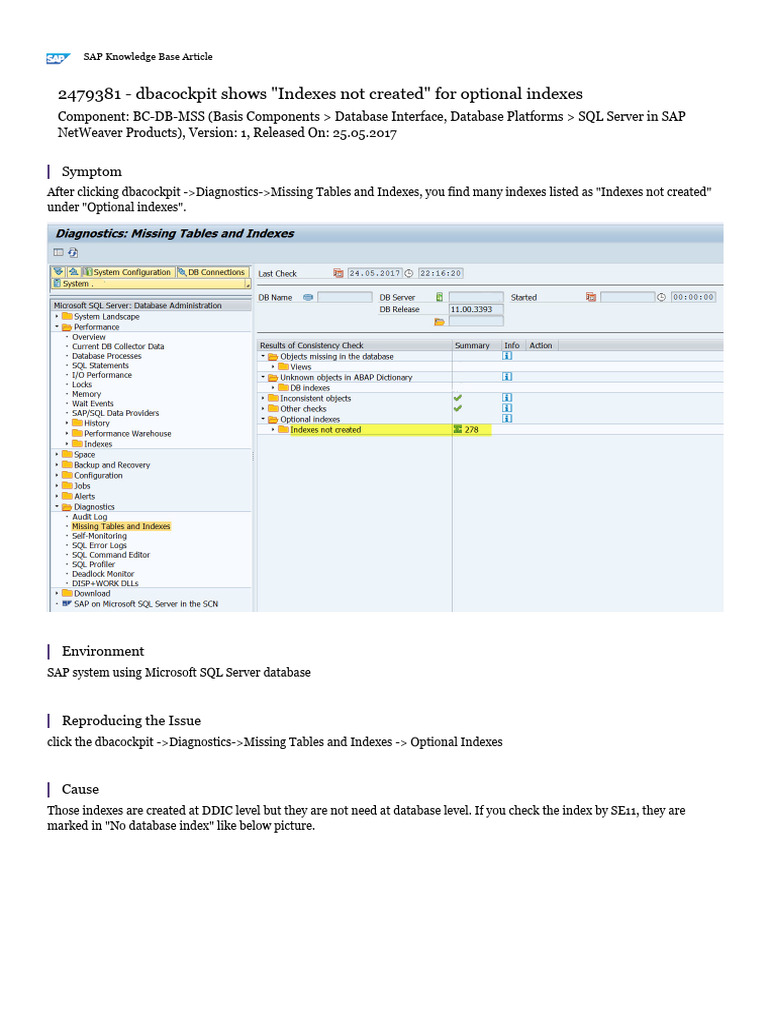Expand the History folder

tap(67, 423)
